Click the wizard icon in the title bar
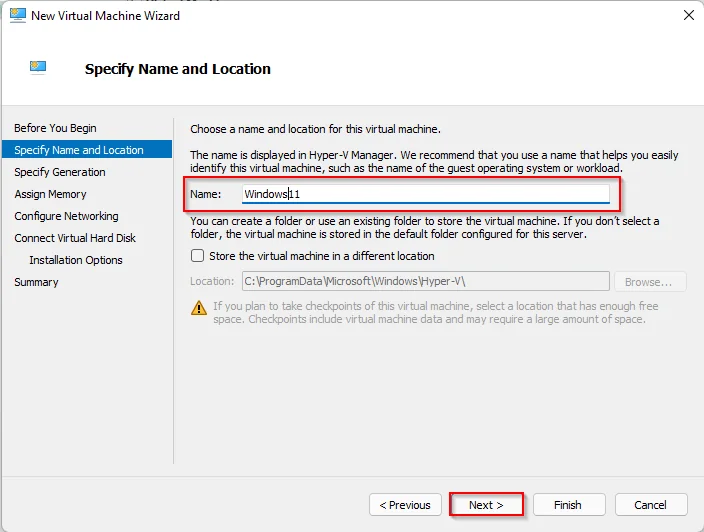 point(18,15)
